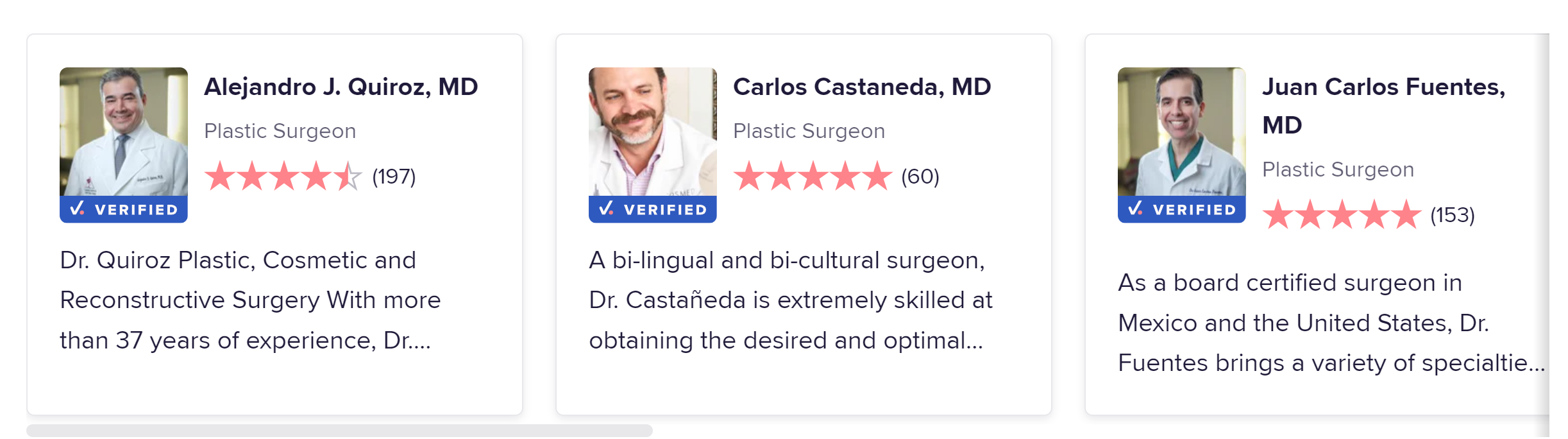The width and height of the screenshot is (1568, 439).
Task: Open Alejandro J. Quiroz, MD profile name
Action: pos(341,87)
